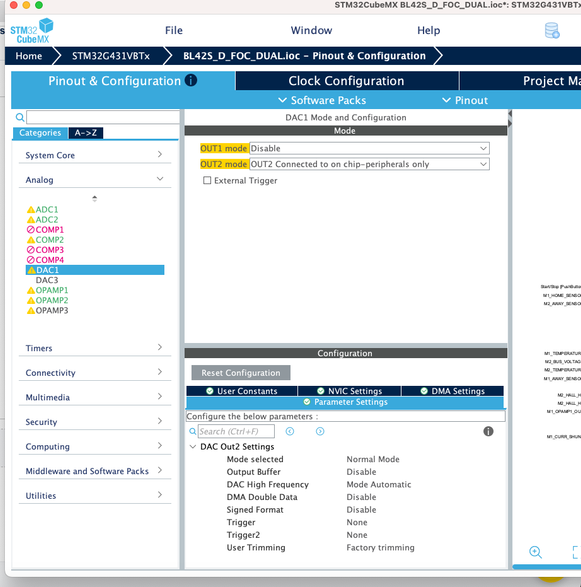Collapse the Analog category

[95, 180]
